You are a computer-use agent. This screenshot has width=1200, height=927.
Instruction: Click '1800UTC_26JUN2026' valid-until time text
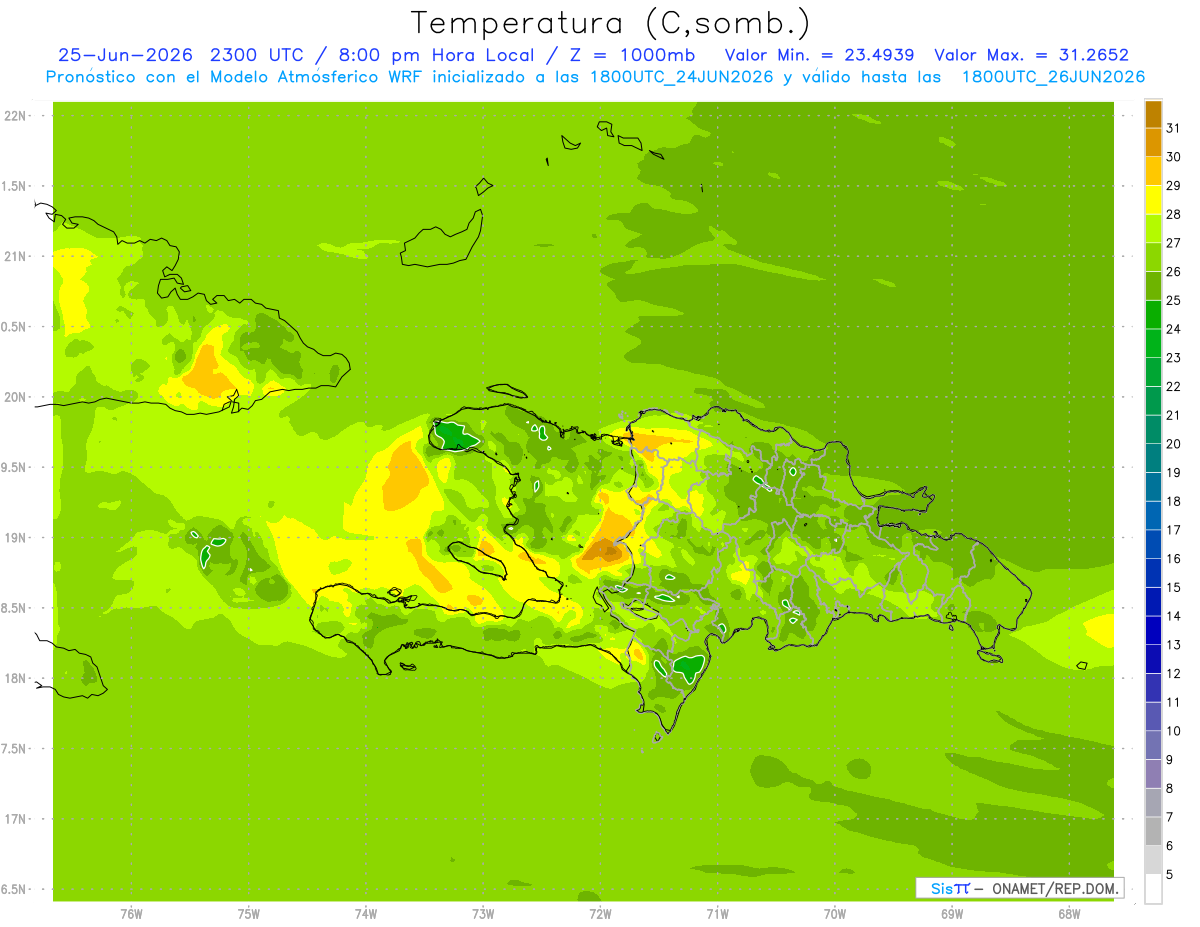[x=1054, y=77]
